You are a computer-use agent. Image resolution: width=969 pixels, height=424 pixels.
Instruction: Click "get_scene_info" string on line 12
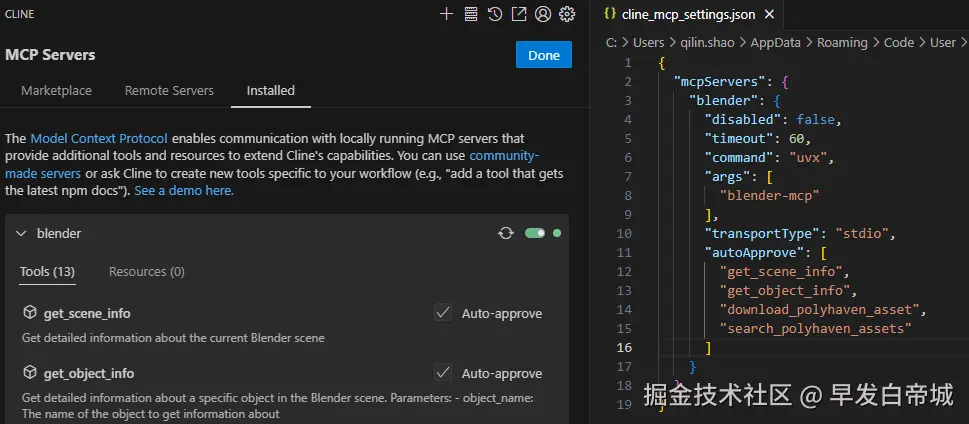781,271
